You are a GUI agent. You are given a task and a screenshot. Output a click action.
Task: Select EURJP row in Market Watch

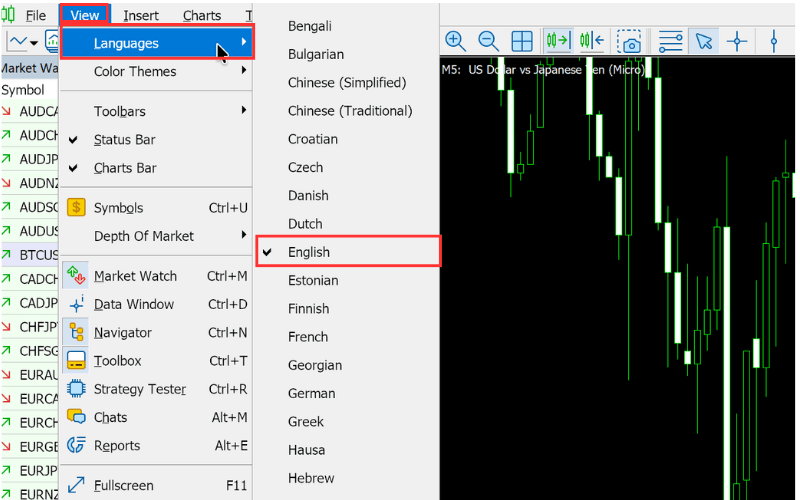[x=30, y=470]
